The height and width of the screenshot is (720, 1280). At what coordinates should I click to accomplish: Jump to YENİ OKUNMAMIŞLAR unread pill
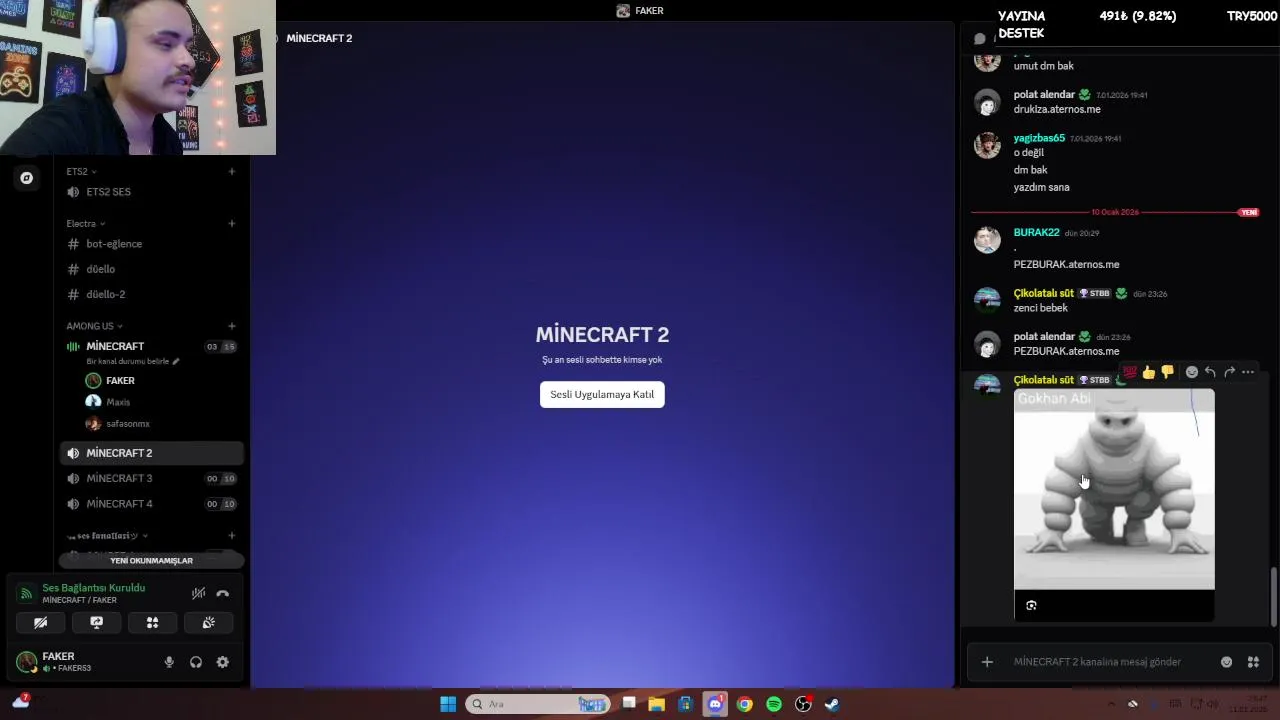pyautogui.click(x=151, y=560)
